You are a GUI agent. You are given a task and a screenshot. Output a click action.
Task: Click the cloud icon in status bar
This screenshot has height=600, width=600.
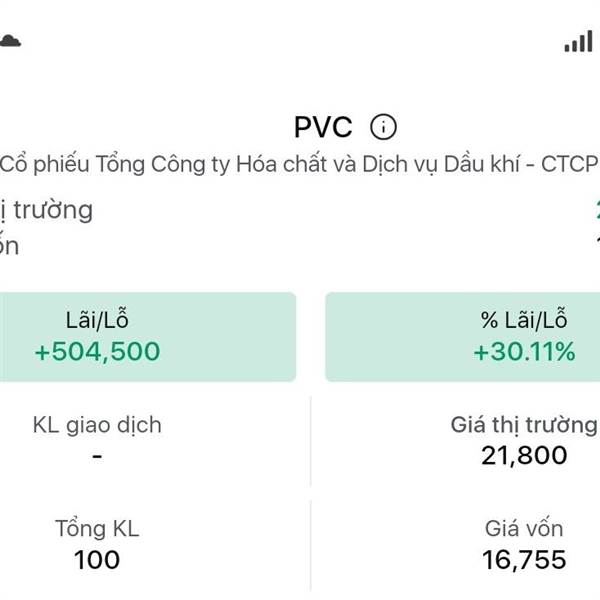(9, 41)
